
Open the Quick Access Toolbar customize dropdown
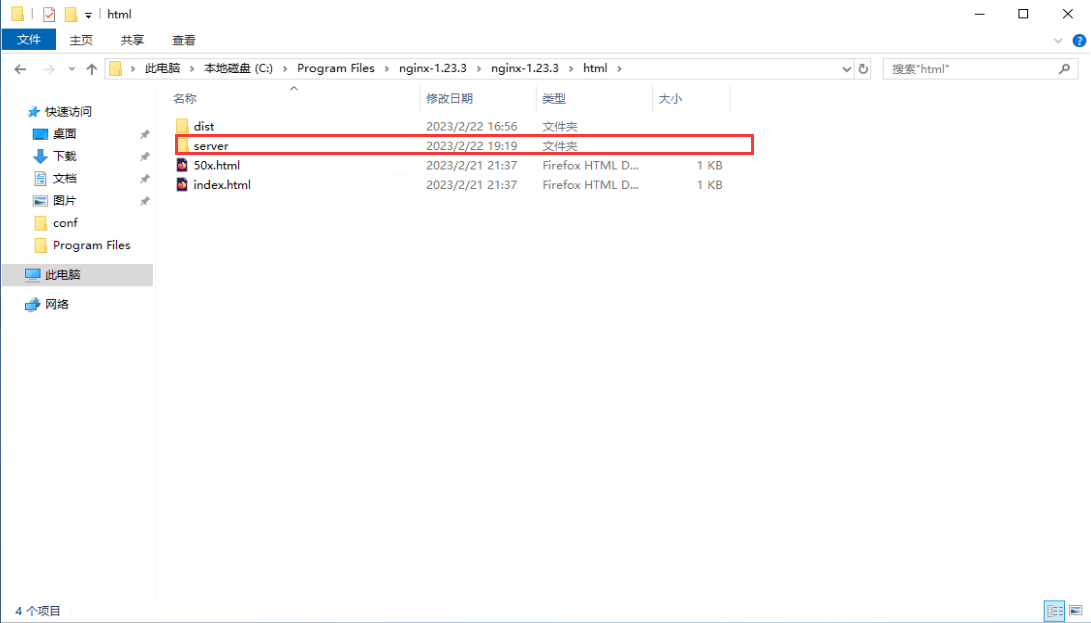pyautogui.click(x=88, y=13)
